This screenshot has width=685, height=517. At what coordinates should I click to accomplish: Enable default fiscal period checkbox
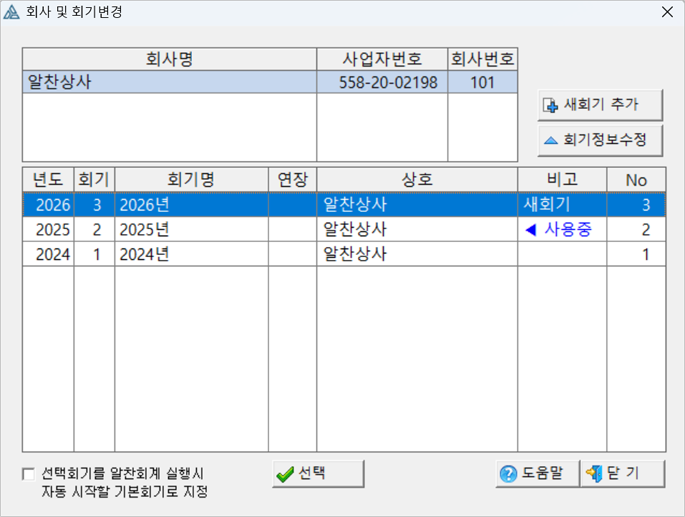point(28,474)
